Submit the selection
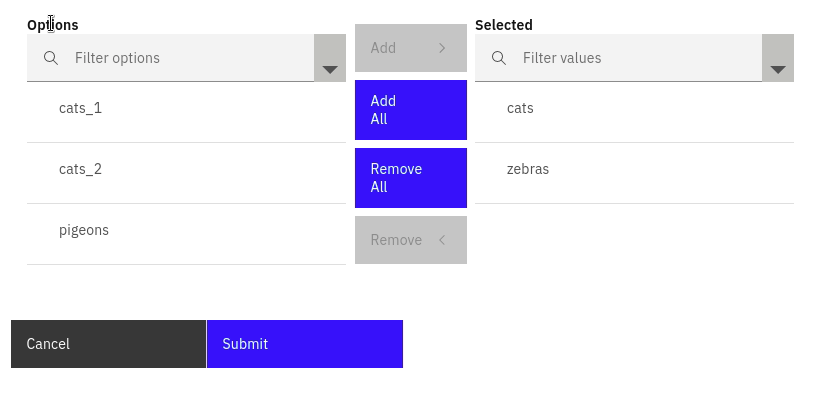The height and width of the screenshot is (410, 818). (x=305, y=344)
